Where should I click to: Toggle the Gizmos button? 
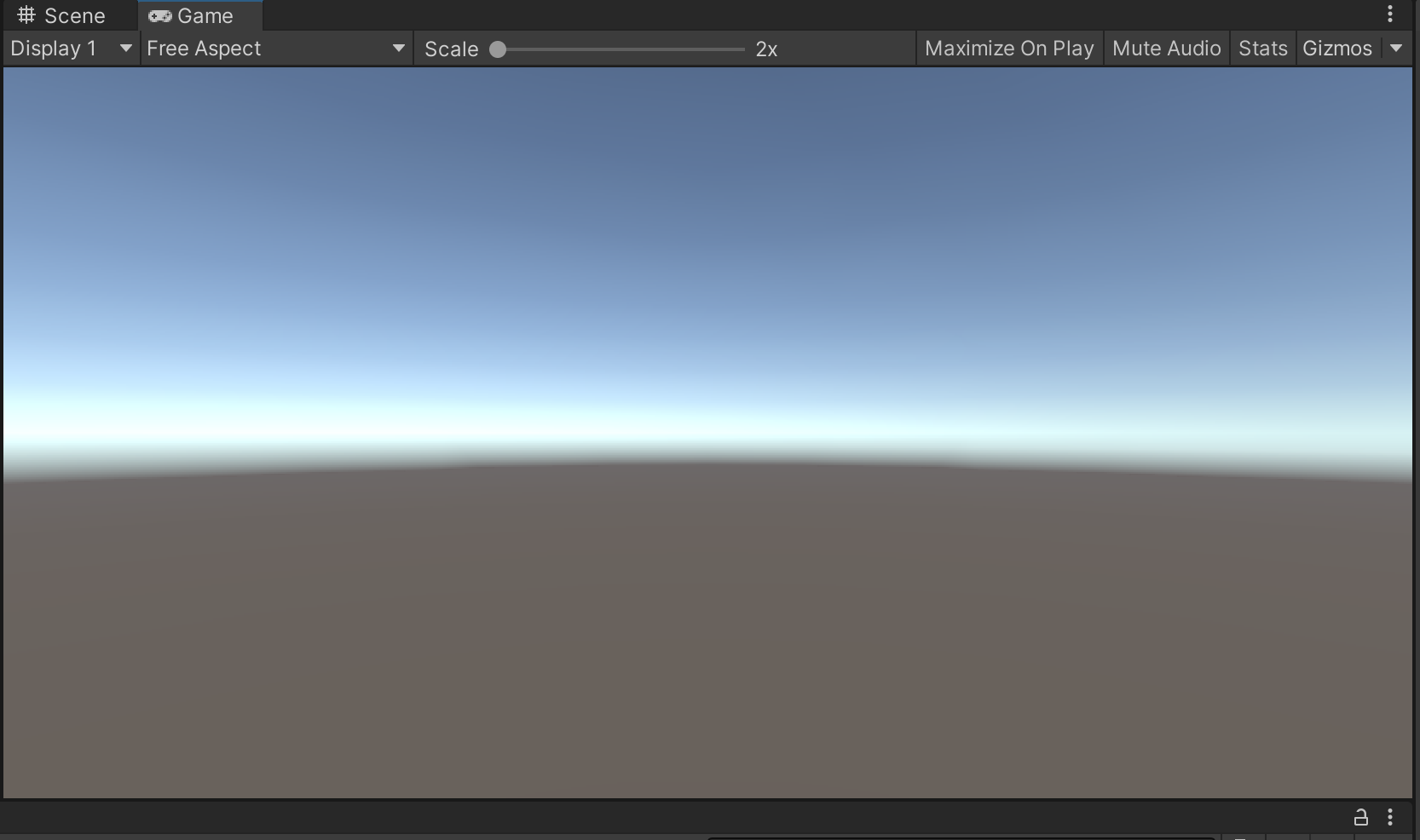coord(1336,49)
